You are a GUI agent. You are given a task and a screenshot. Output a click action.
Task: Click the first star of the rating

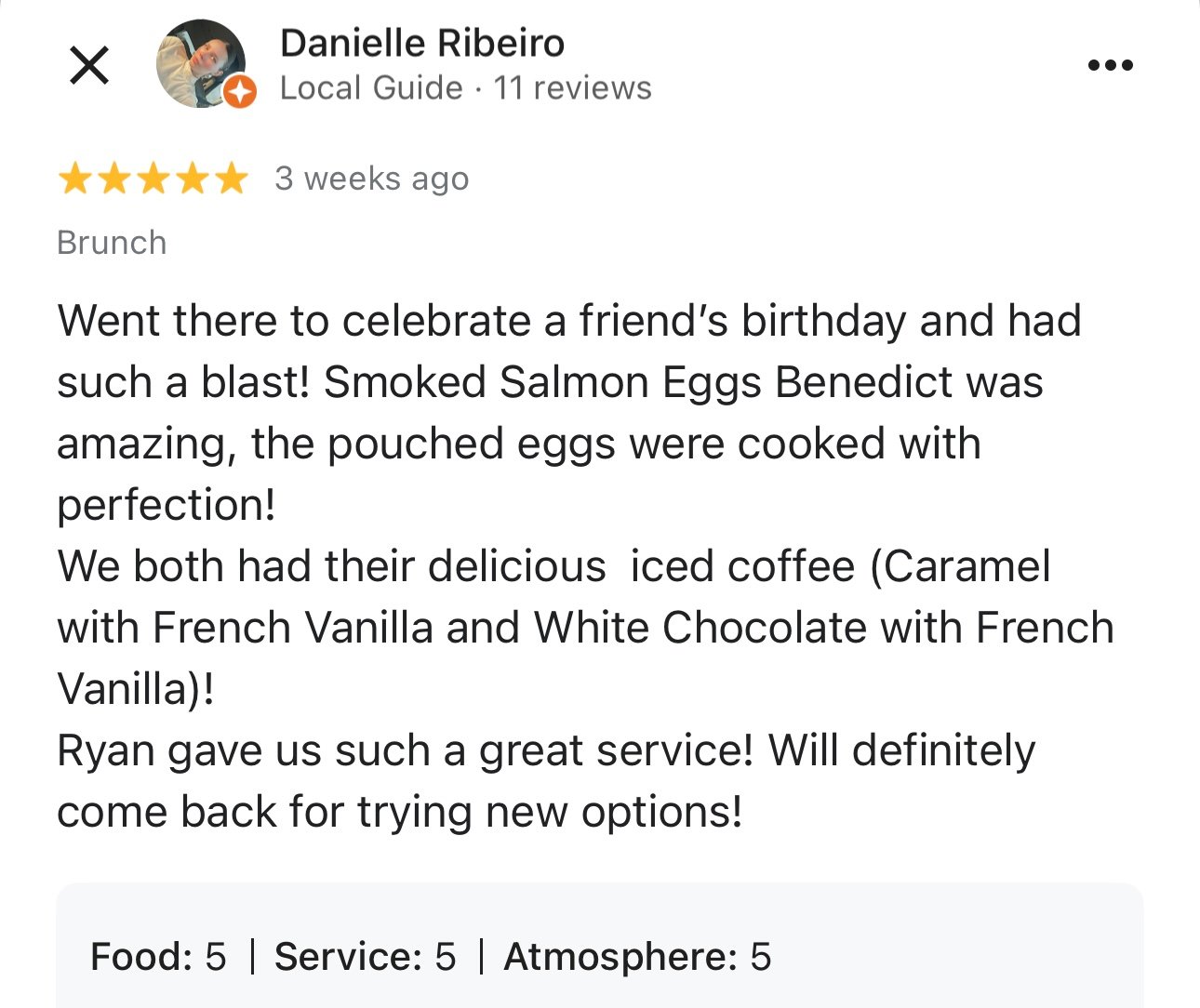pos(73,179)
